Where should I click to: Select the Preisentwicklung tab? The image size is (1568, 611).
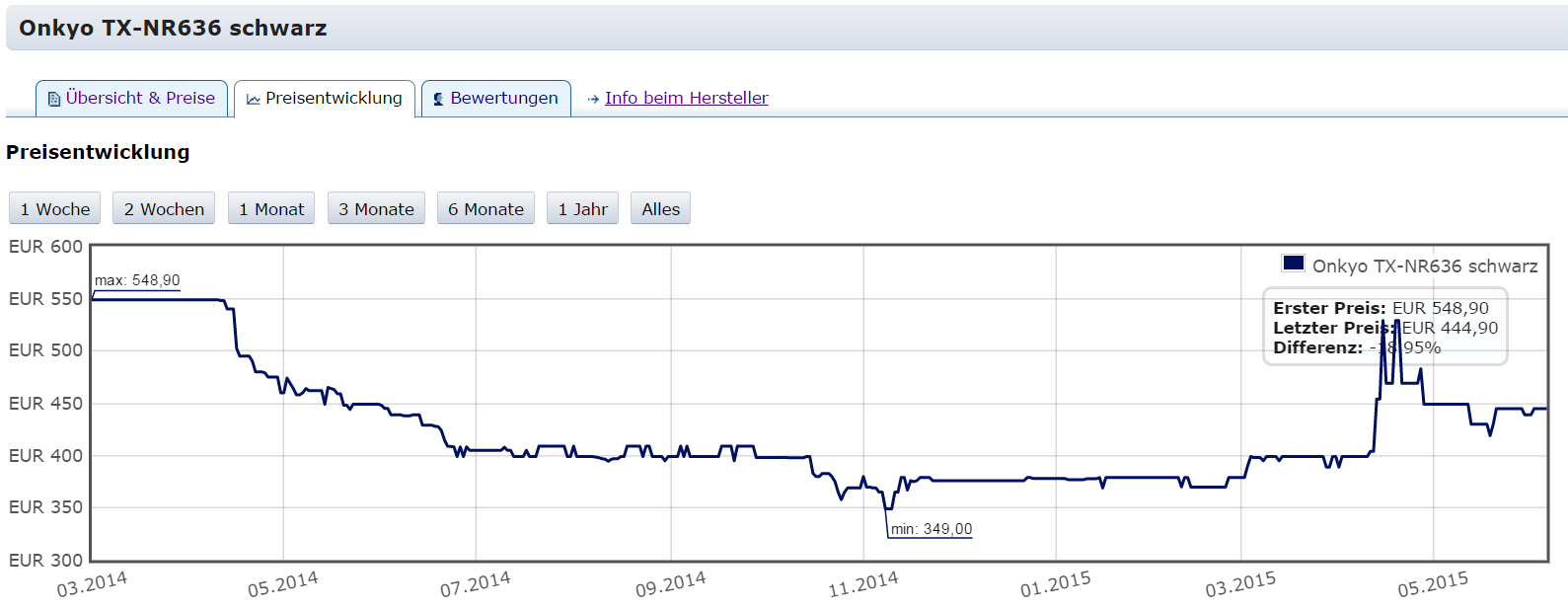coord(325,98)
